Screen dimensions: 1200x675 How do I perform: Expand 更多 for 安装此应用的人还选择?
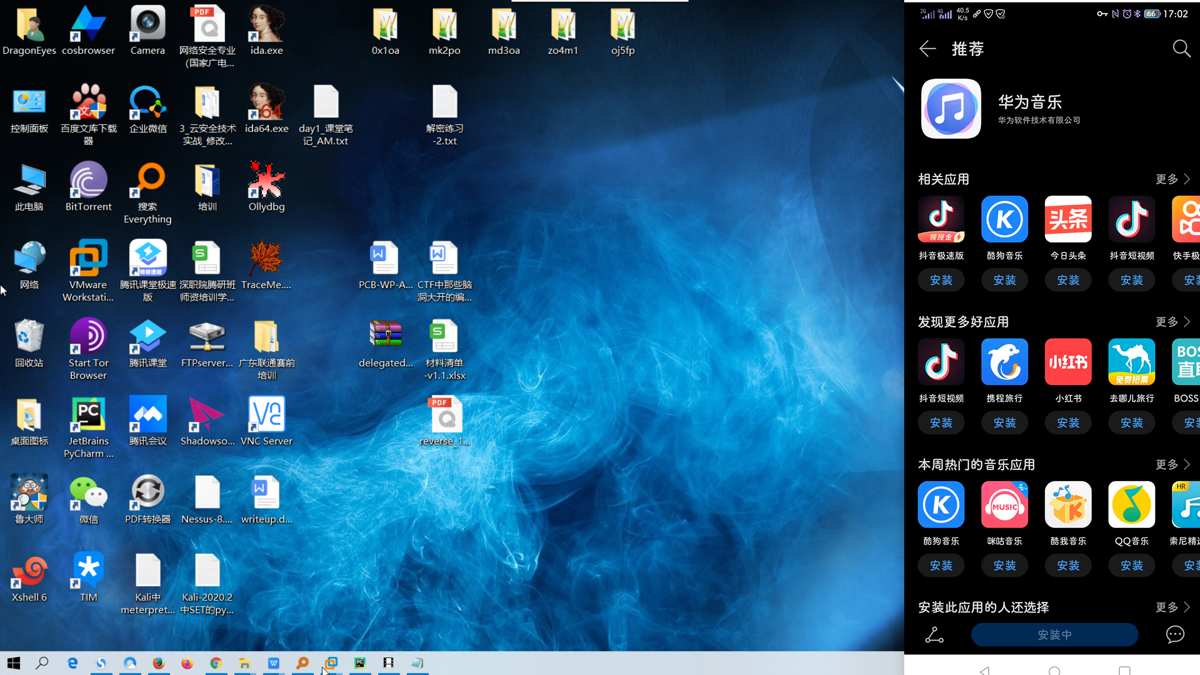click(1173, 607)
